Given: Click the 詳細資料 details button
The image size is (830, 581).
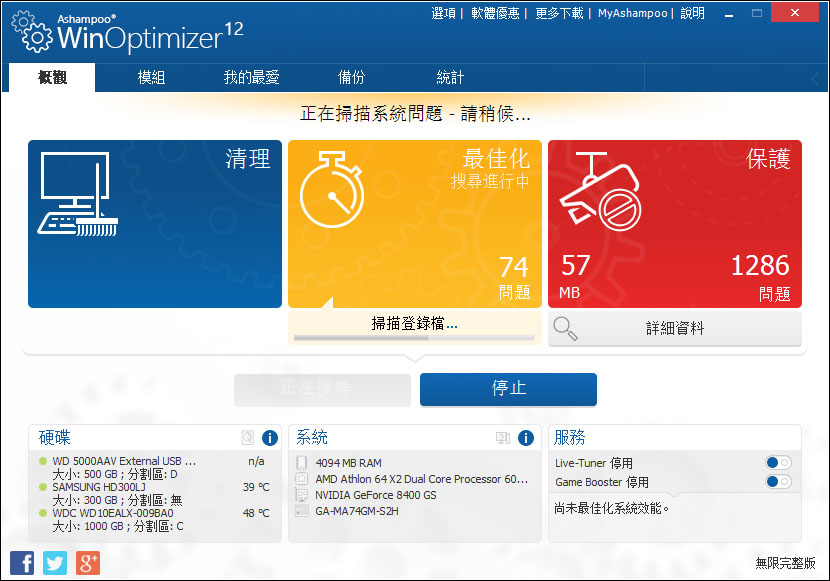Looking at the screenshot, I should [675, 329].
